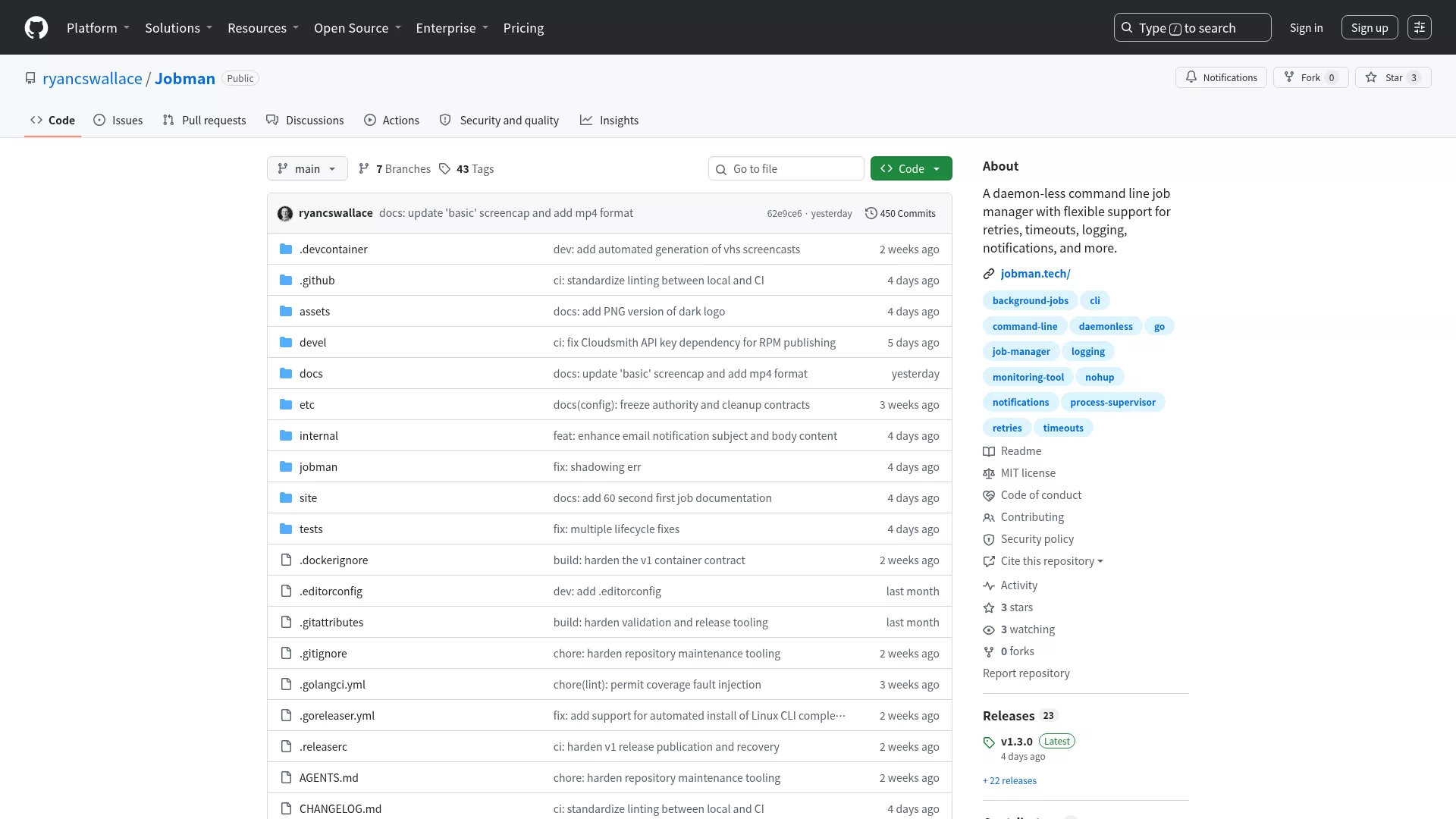
Task: Open the docs folder icon
Action: pos(286,374)
